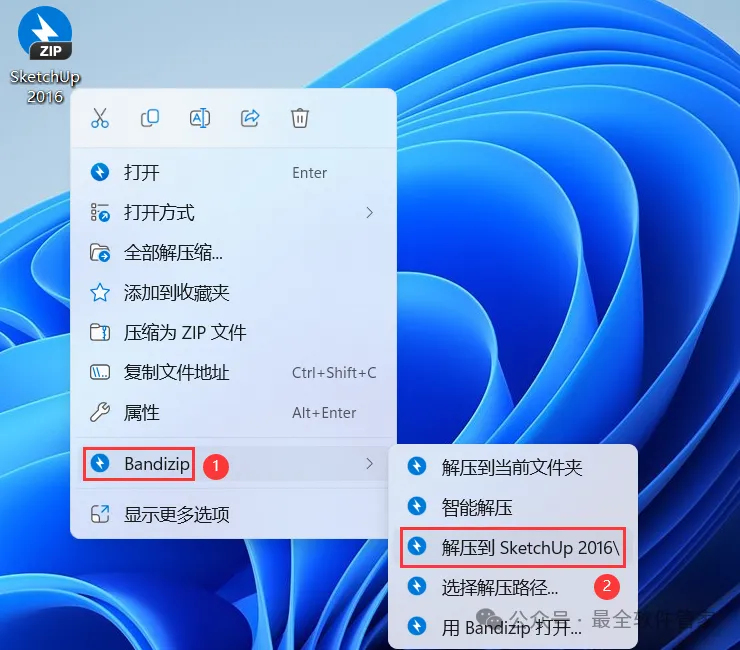The image size is (740, 650).
Task: Select the SketchUp 2016 ZIP desktop file
Action: [45, 54]
